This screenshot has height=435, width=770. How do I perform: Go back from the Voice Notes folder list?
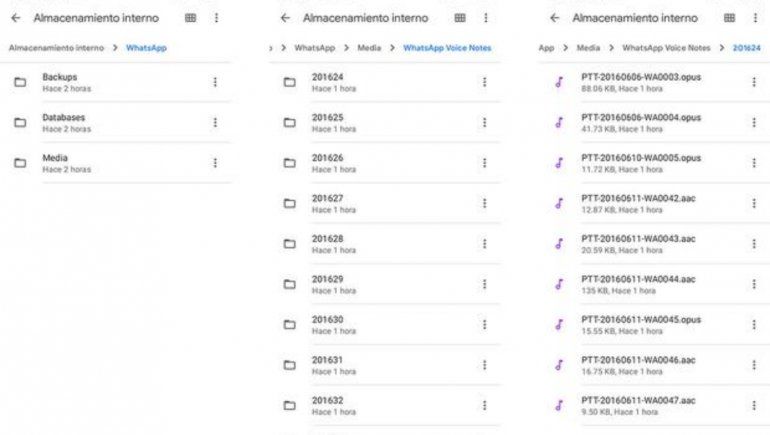tap(285, 18)
